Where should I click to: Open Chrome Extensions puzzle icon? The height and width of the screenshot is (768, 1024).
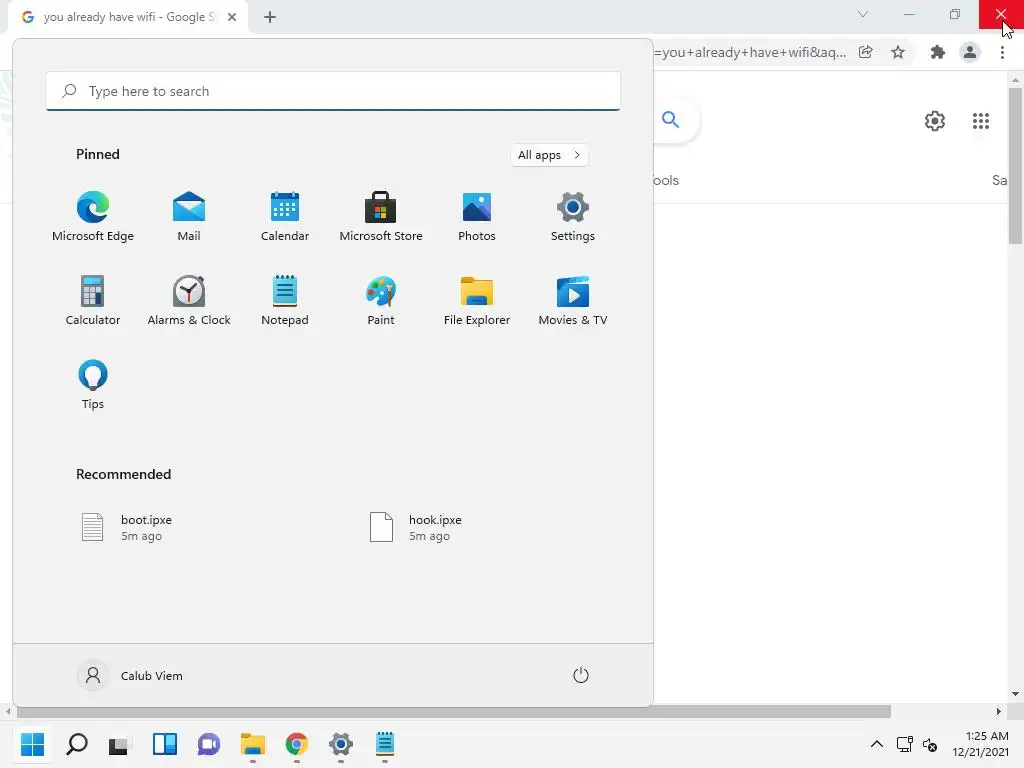pos(938,52)
